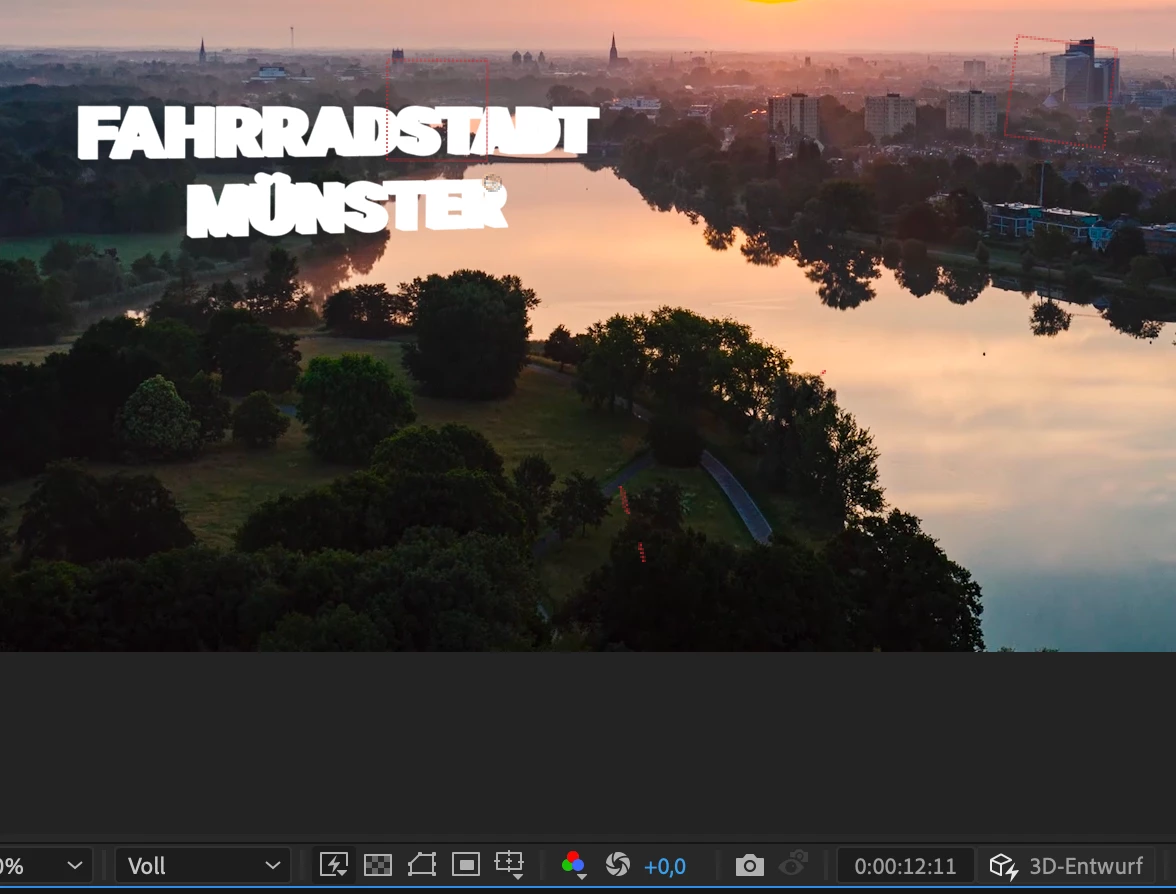
Task: Toggle Fast Previews lightning icon
Action: (x=334, y=865)
